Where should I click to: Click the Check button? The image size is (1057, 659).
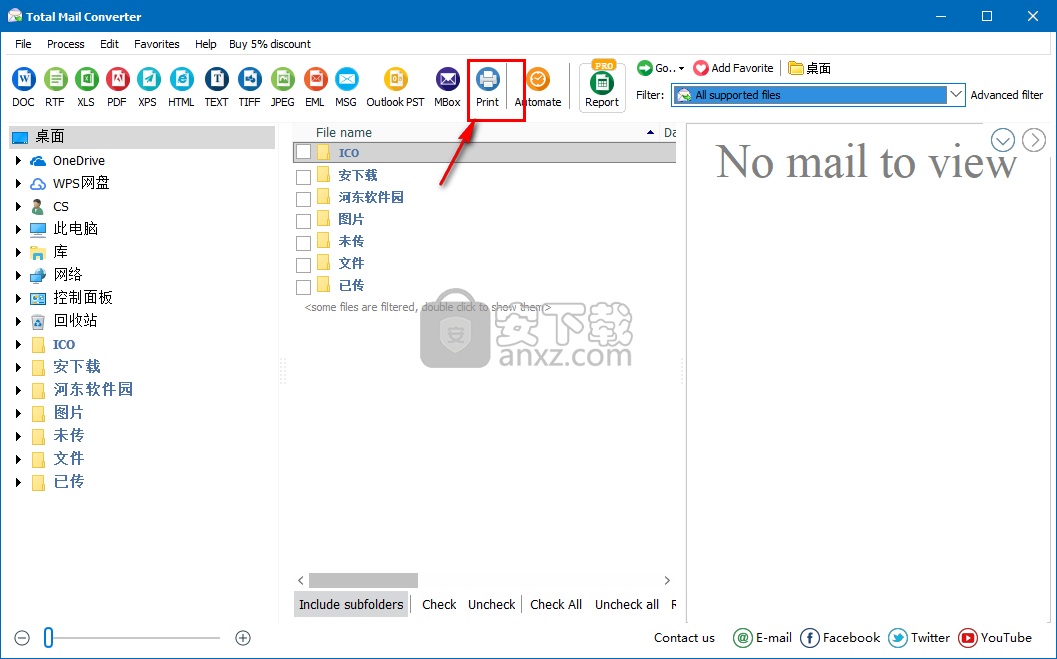[440, 604]
